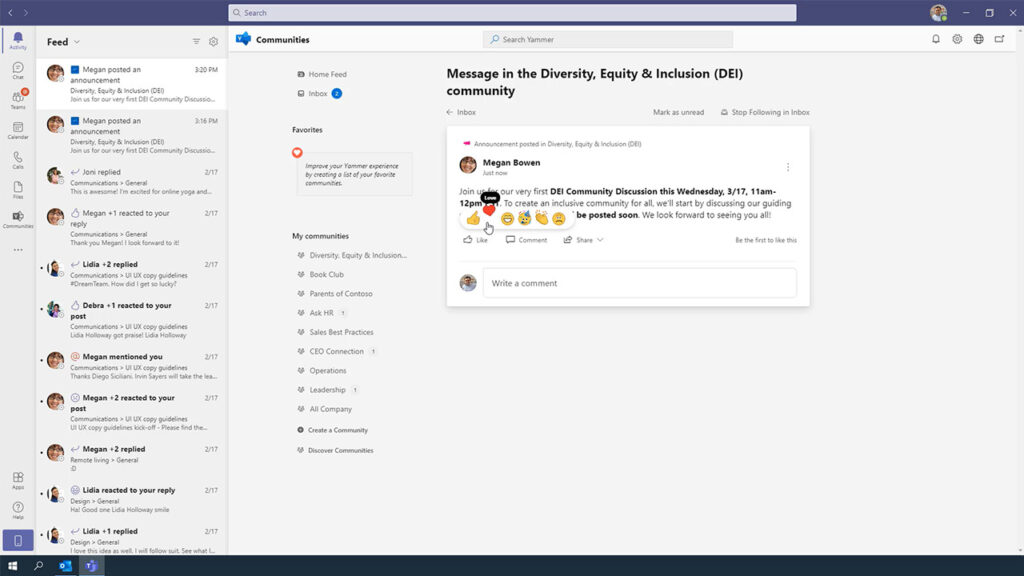The image size is (1024, 576).
Task: Return to Inbox with back link
Action: [461, 112]
